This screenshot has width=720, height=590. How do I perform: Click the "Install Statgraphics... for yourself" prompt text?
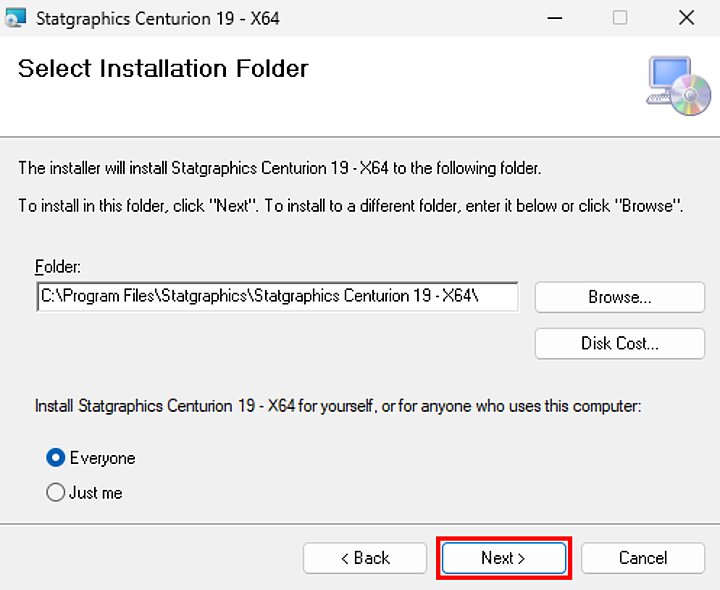pyautogui.click(x=337, y=407)
